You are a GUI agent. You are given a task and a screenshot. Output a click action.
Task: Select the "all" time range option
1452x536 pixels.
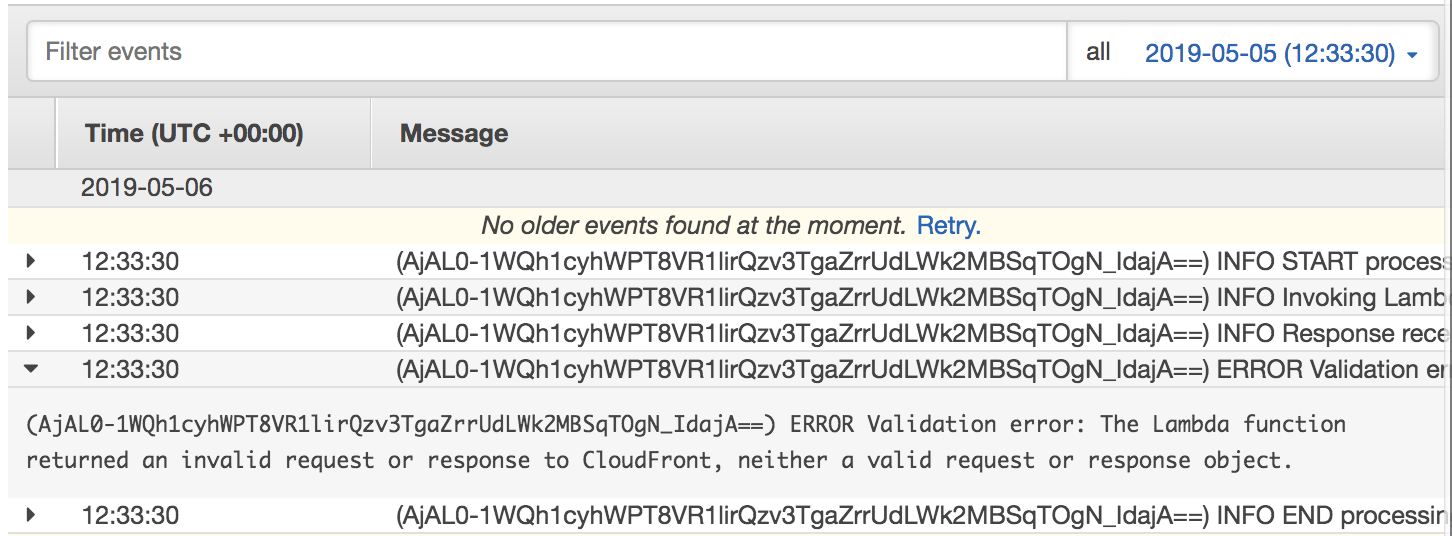(1098, 52)
